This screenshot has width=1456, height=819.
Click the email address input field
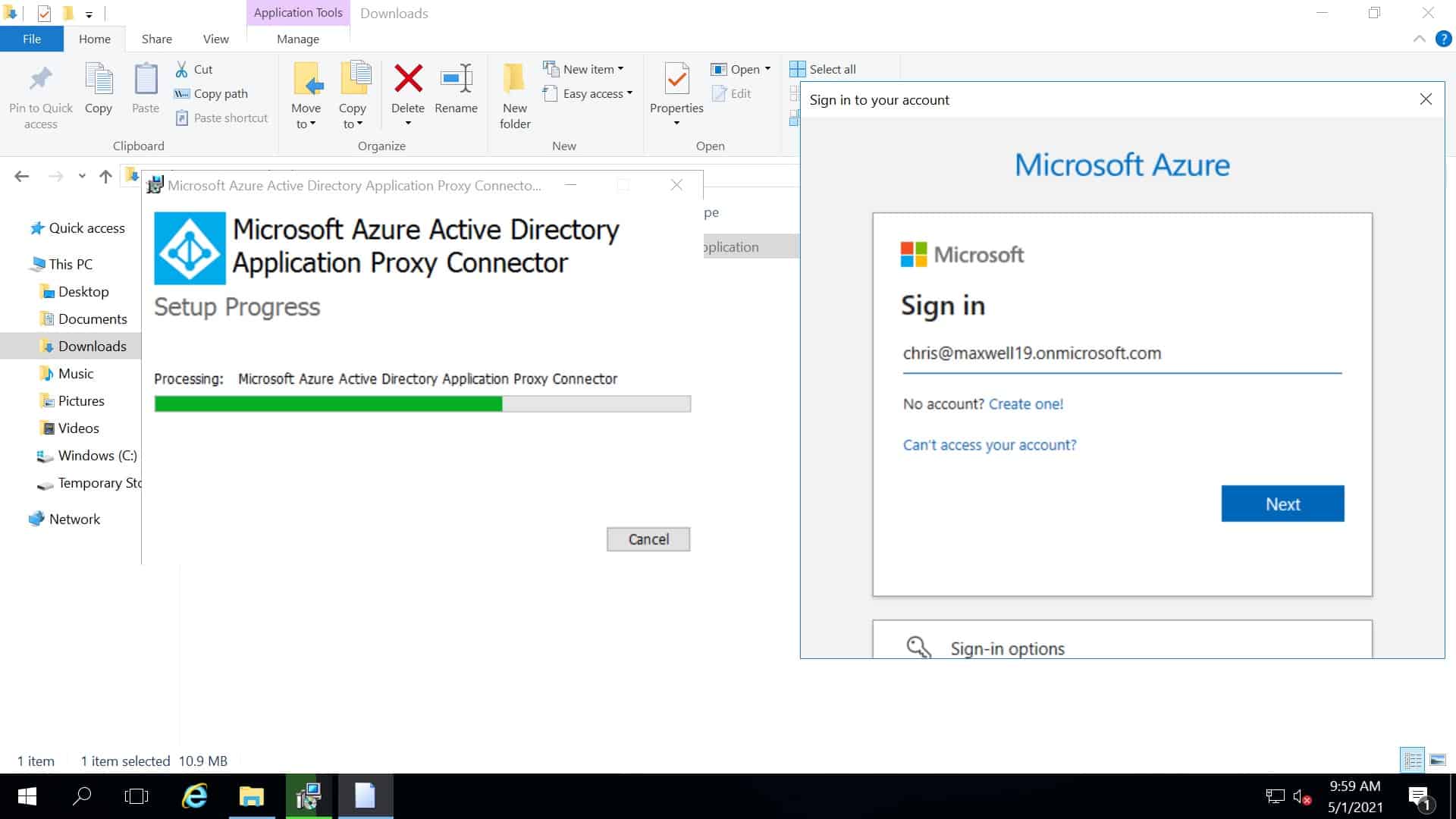1122,353
